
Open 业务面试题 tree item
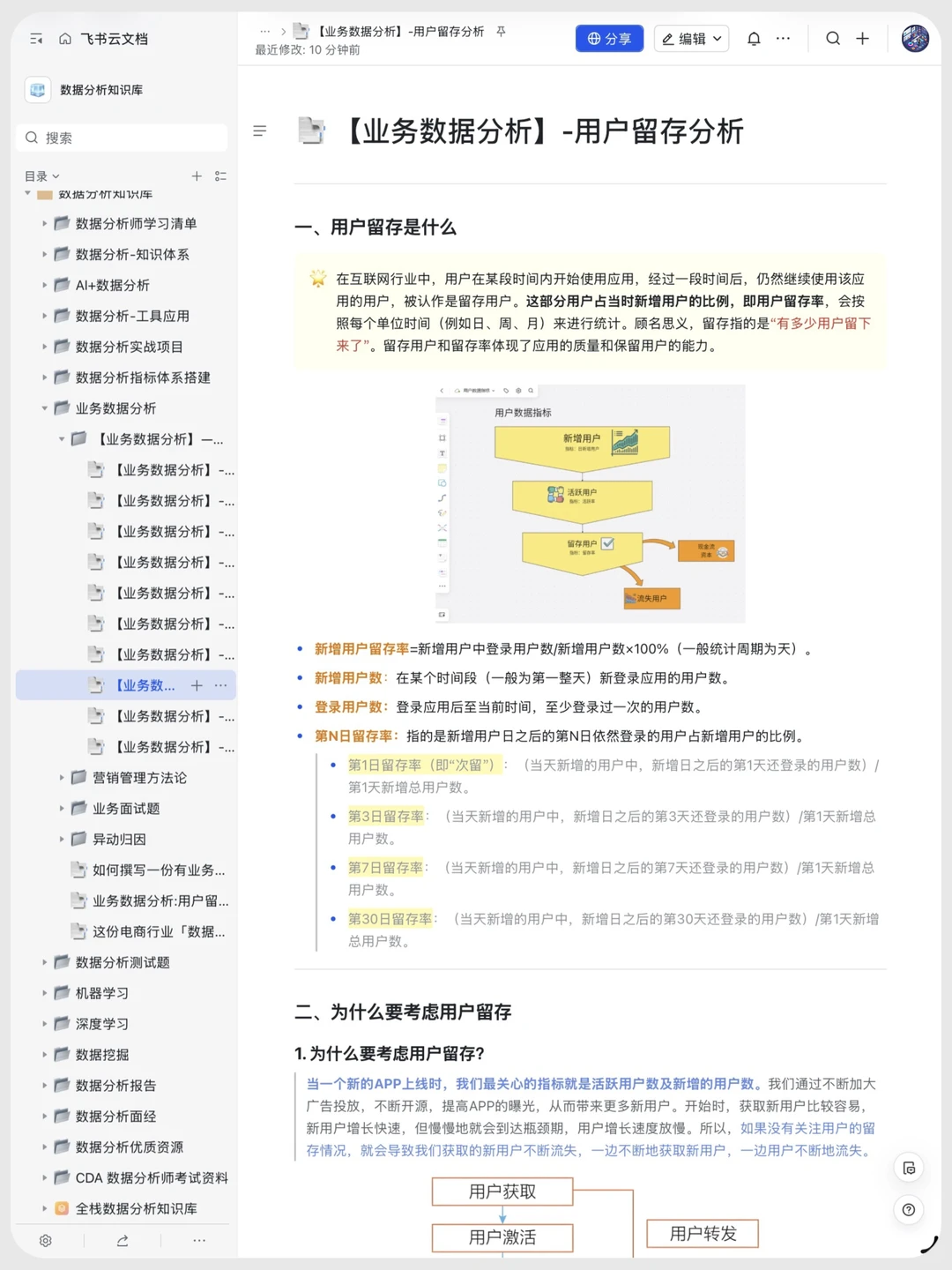point(126,809)
